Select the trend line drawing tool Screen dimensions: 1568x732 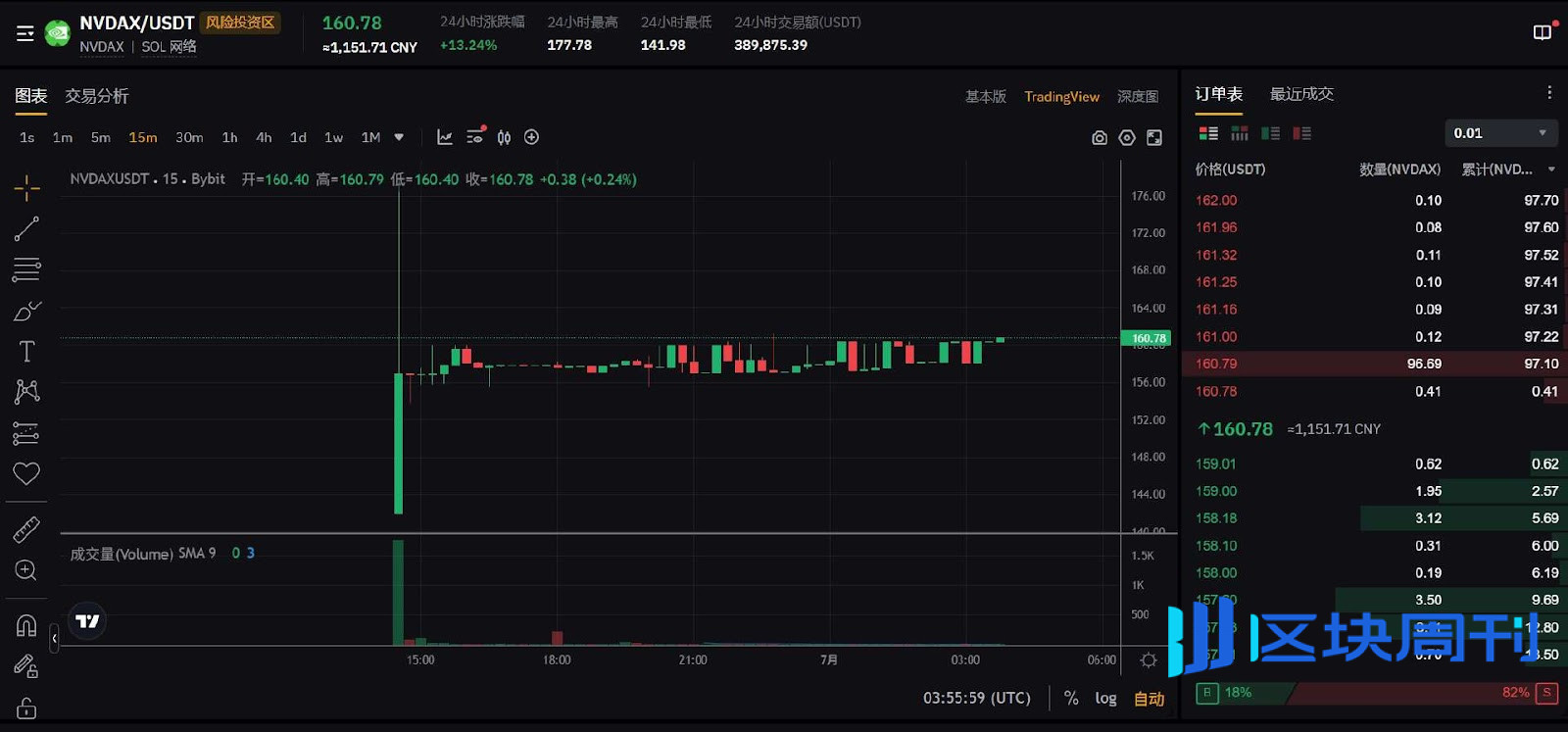[26, 228]
